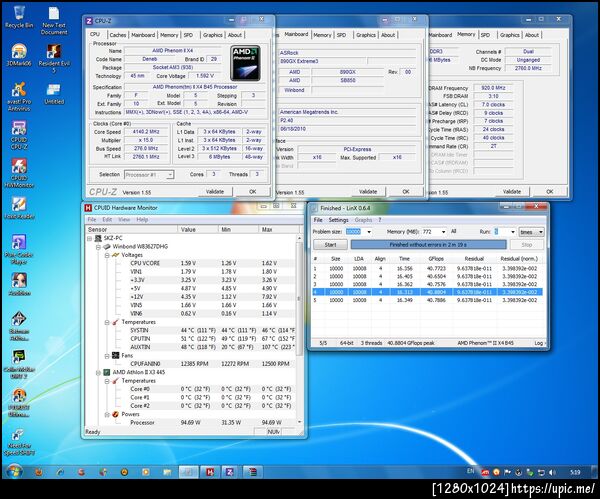The height and width of the screenshot is (499, 600).
Task: Click the Windows Start button
Action: [x=14, y=471]
